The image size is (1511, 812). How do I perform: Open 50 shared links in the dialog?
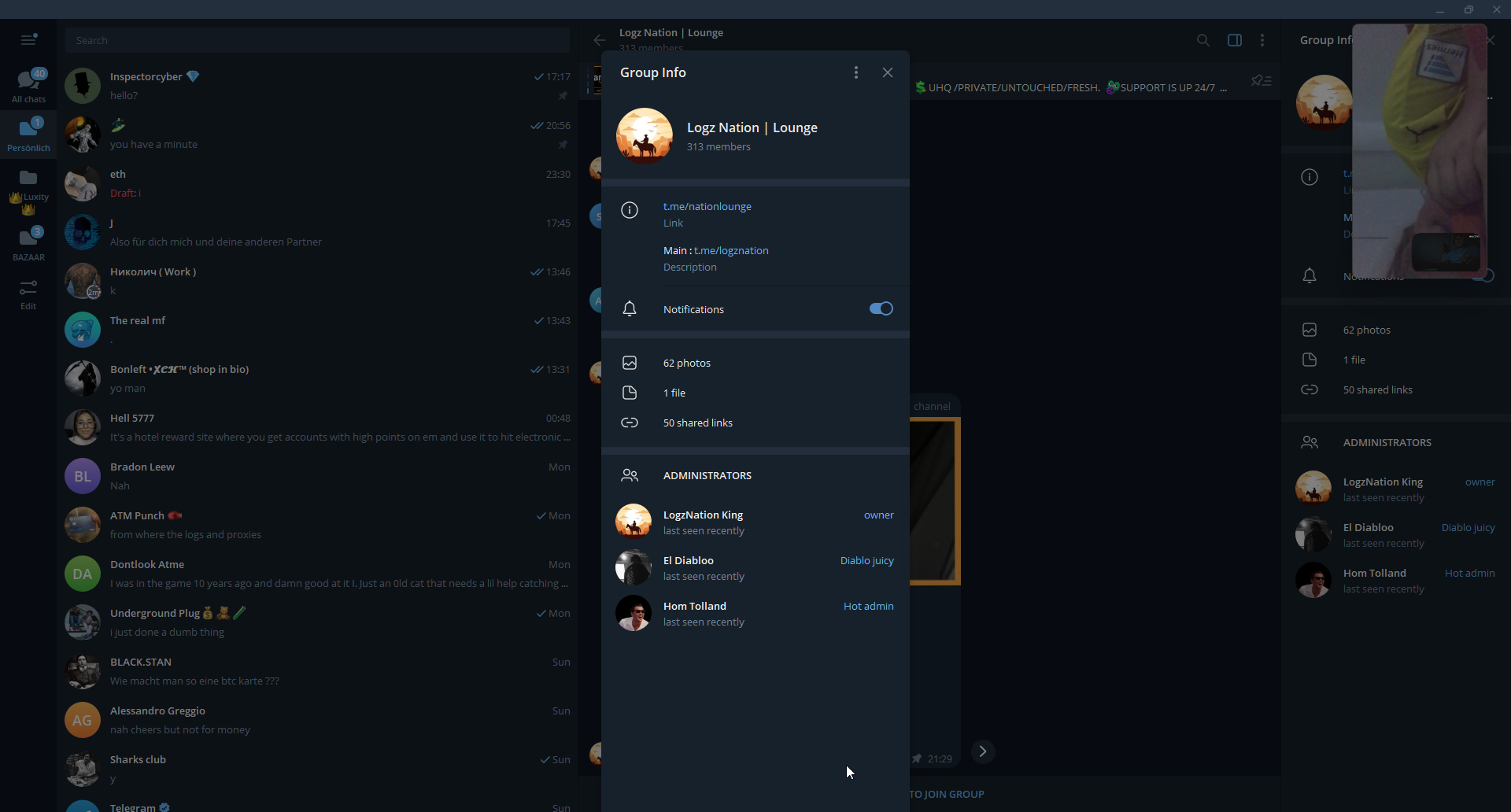click(697, 423)
